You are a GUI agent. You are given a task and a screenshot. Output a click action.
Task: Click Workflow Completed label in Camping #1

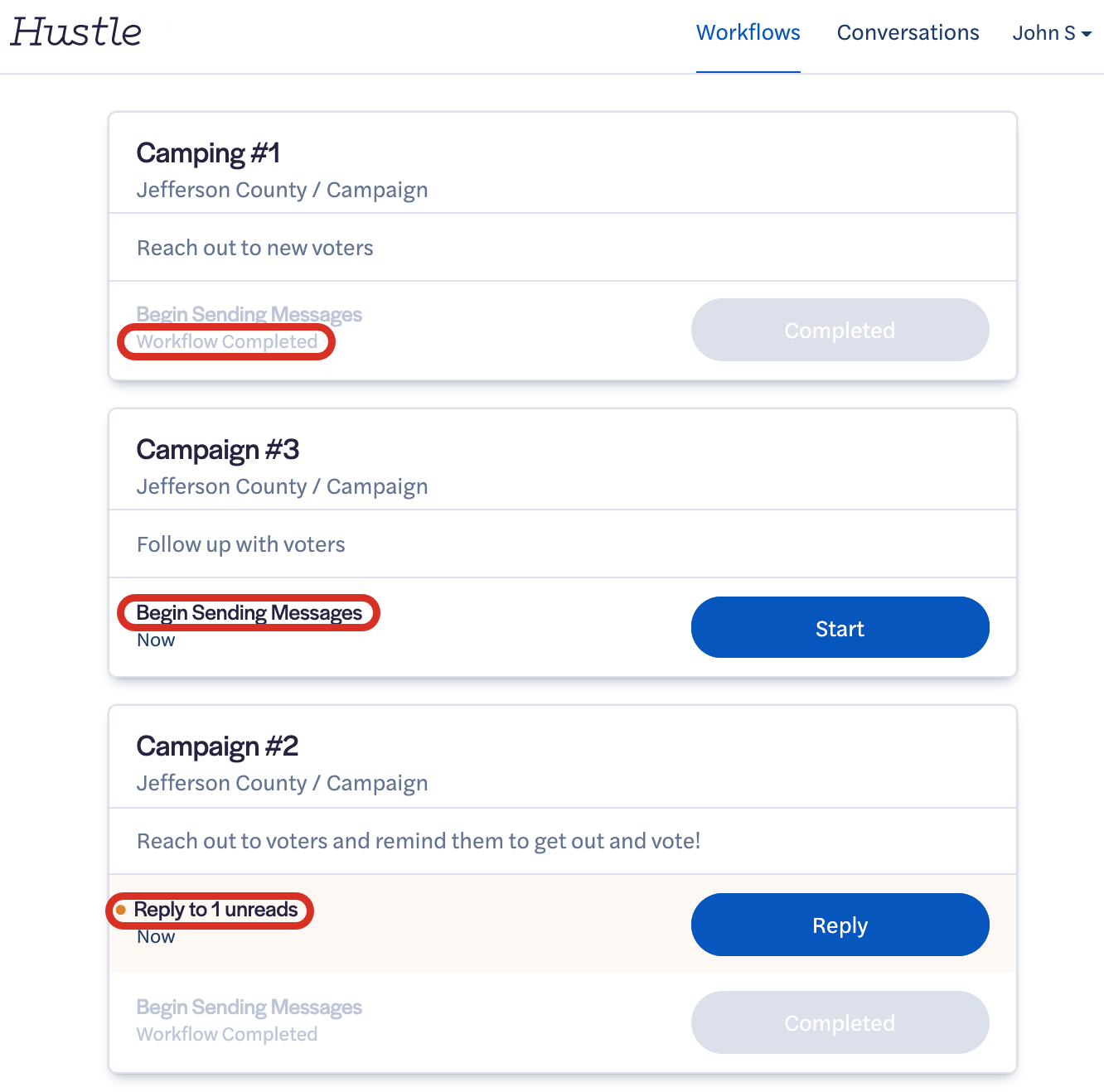[x=226, y=341]
